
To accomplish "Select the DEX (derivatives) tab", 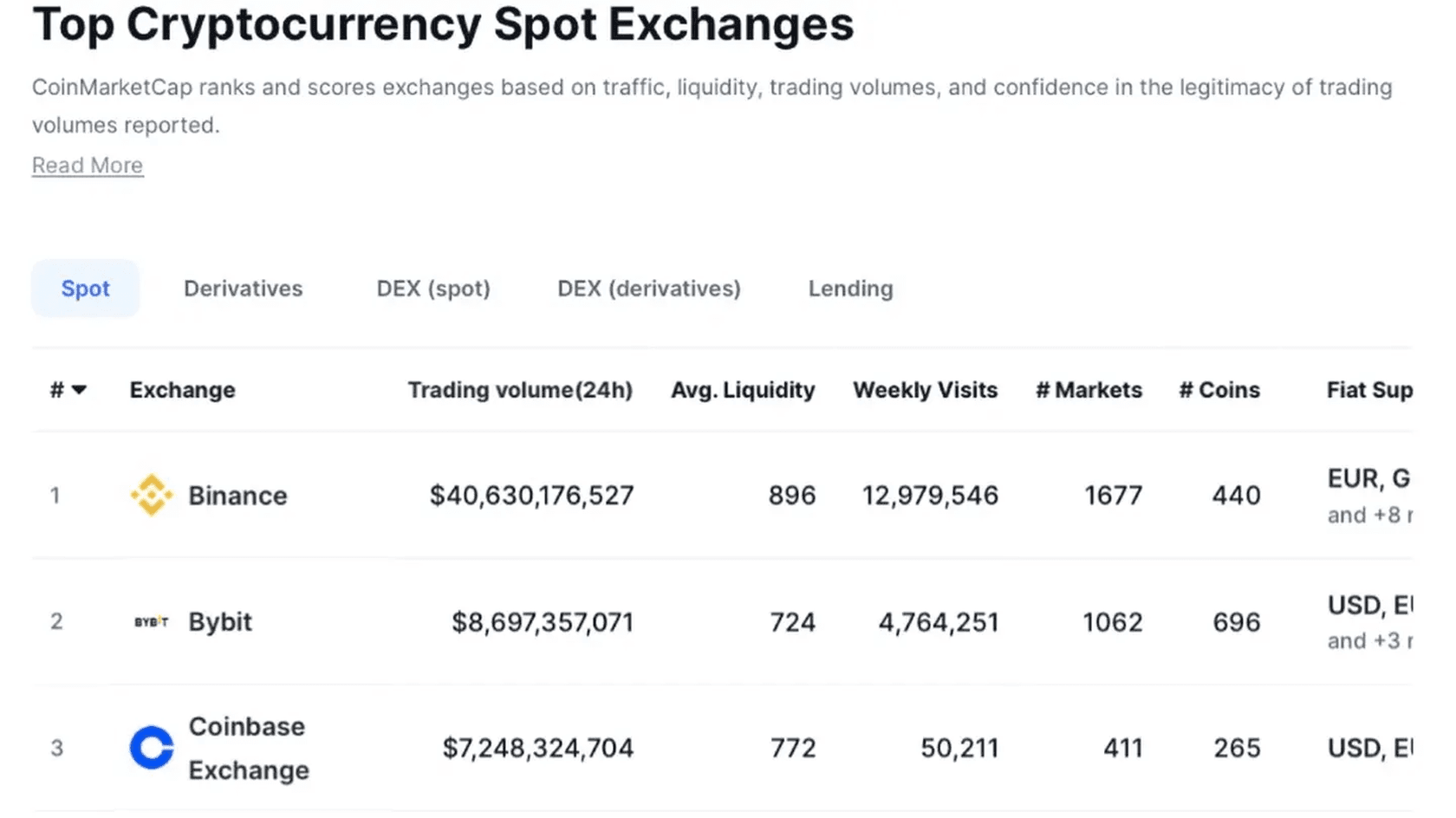I will click(647, 289).
